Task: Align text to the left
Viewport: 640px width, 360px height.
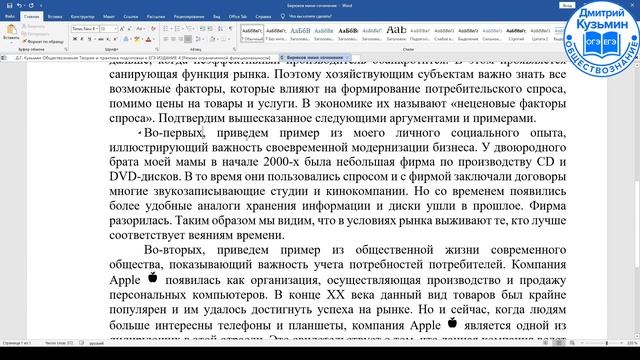Action: pos(166,39)
